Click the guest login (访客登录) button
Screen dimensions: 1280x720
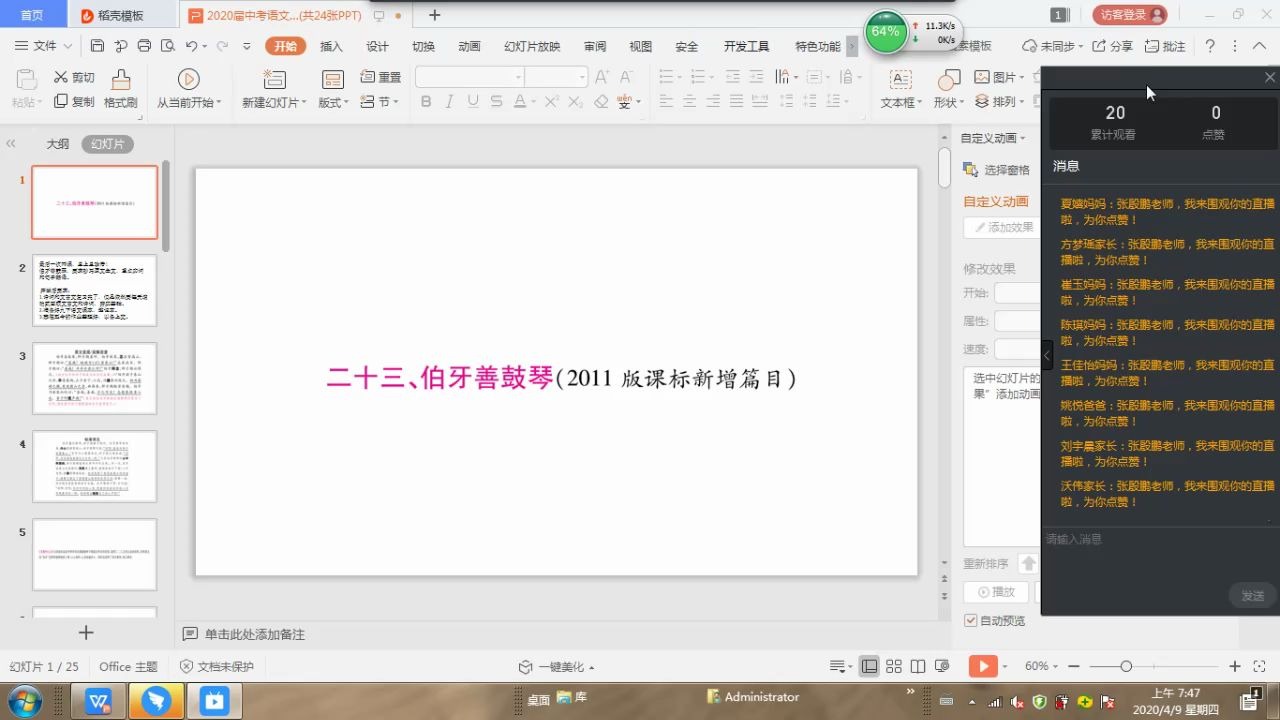(x=1130, y=15)
